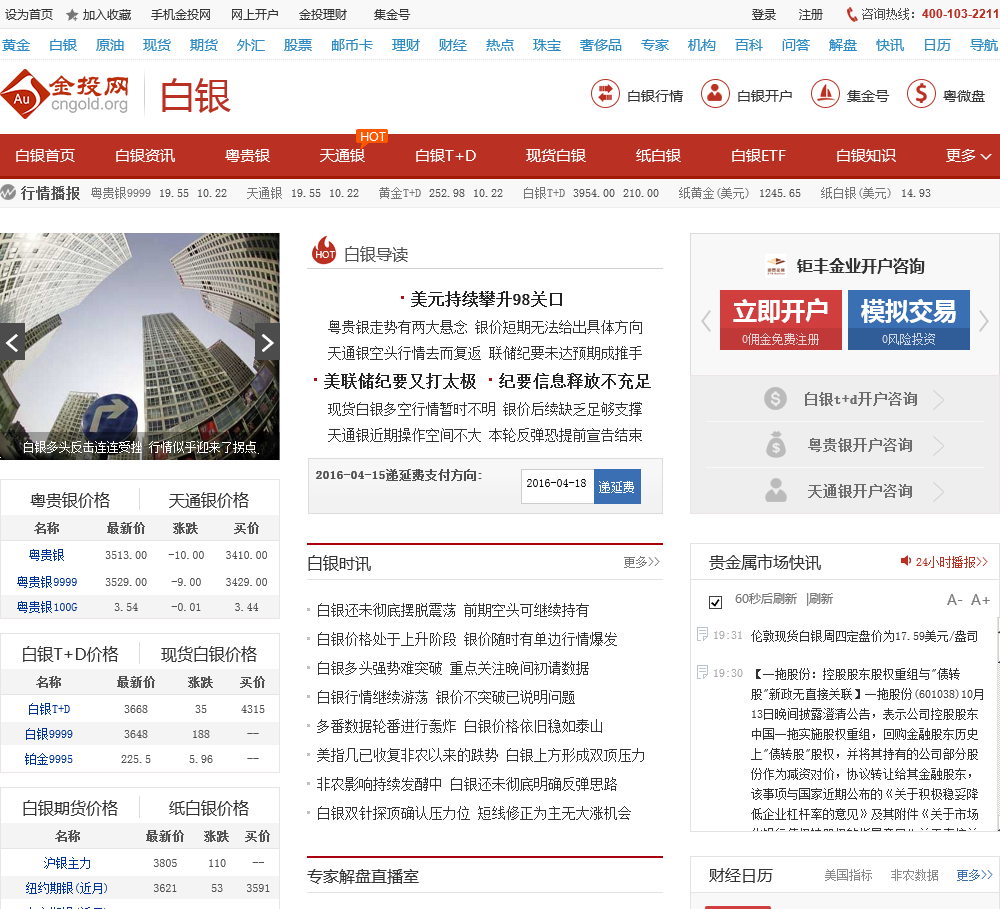Open the skyscraper carousel image
Viewport: 1000px width, 909px height.
pos(140,346)
